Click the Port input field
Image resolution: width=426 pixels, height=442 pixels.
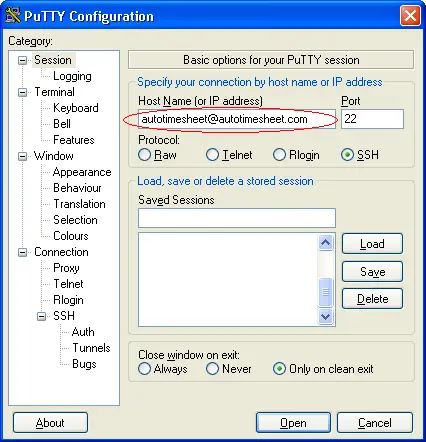coord(372,119)
